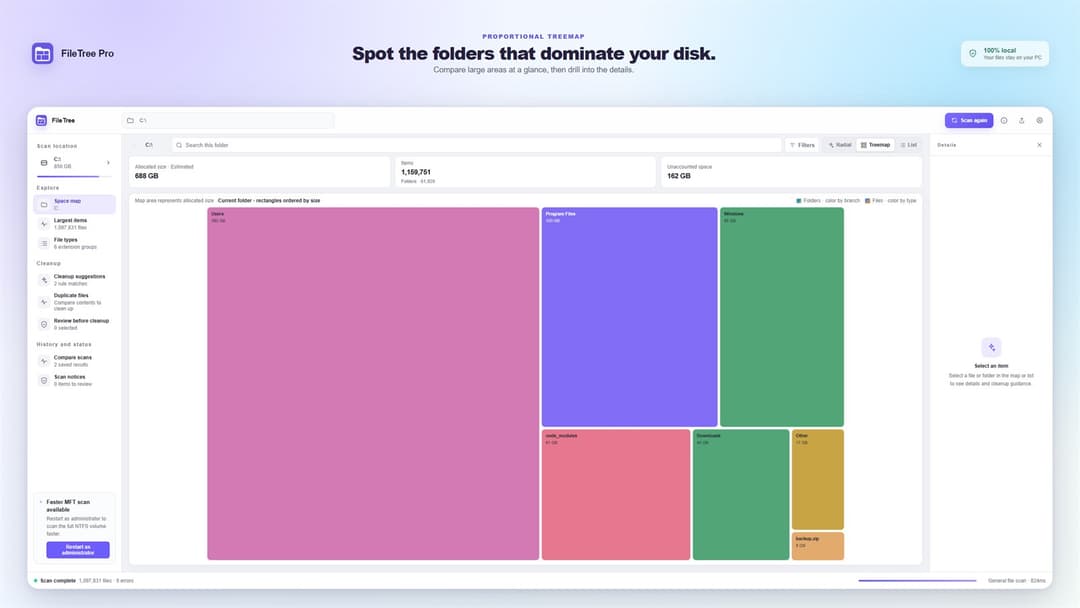
Task: Select the pink Users treemap block
Action: 373,384
